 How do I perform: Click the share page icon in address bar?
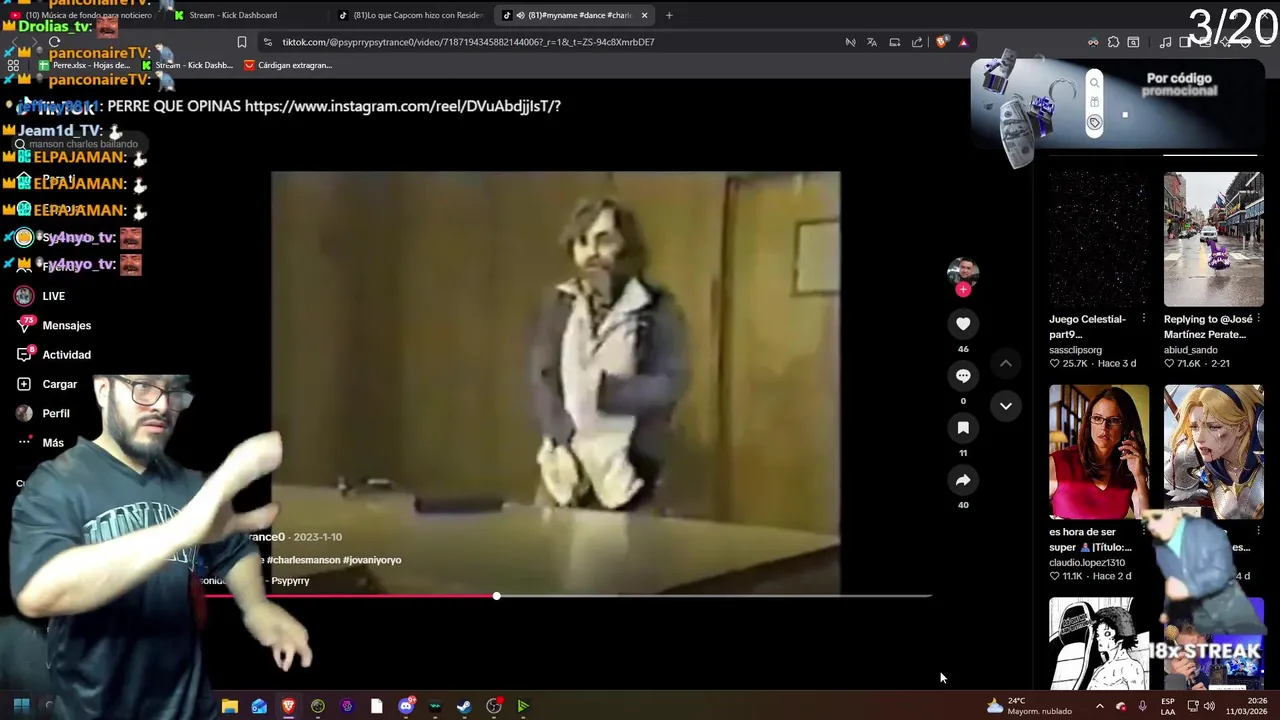917,42
